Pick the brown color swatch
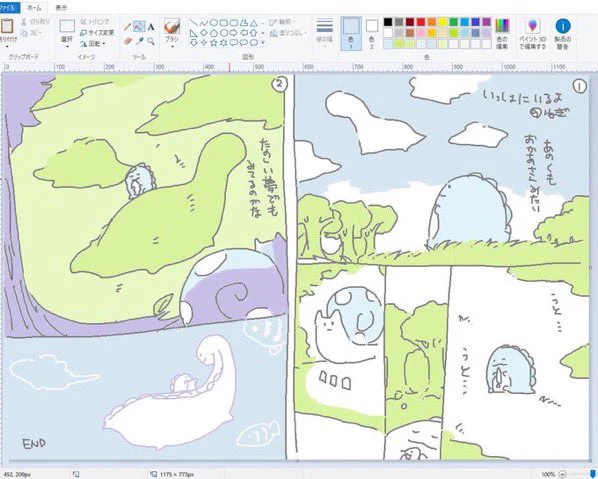 click(x=410, y=33)
